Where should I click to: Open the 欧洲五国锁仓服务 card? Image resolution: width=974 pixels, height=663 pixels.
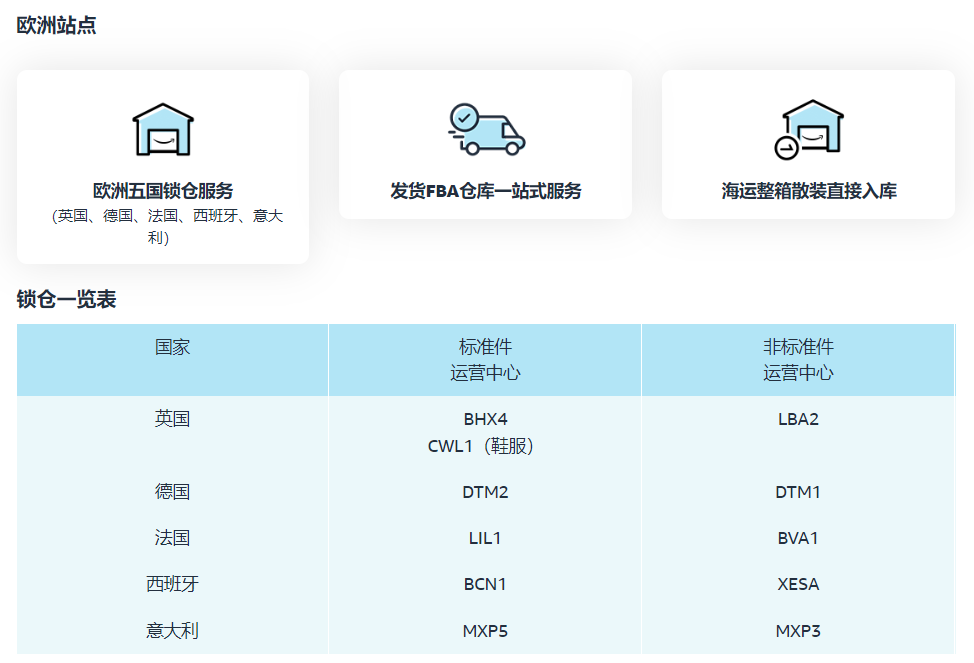point(163,165)
